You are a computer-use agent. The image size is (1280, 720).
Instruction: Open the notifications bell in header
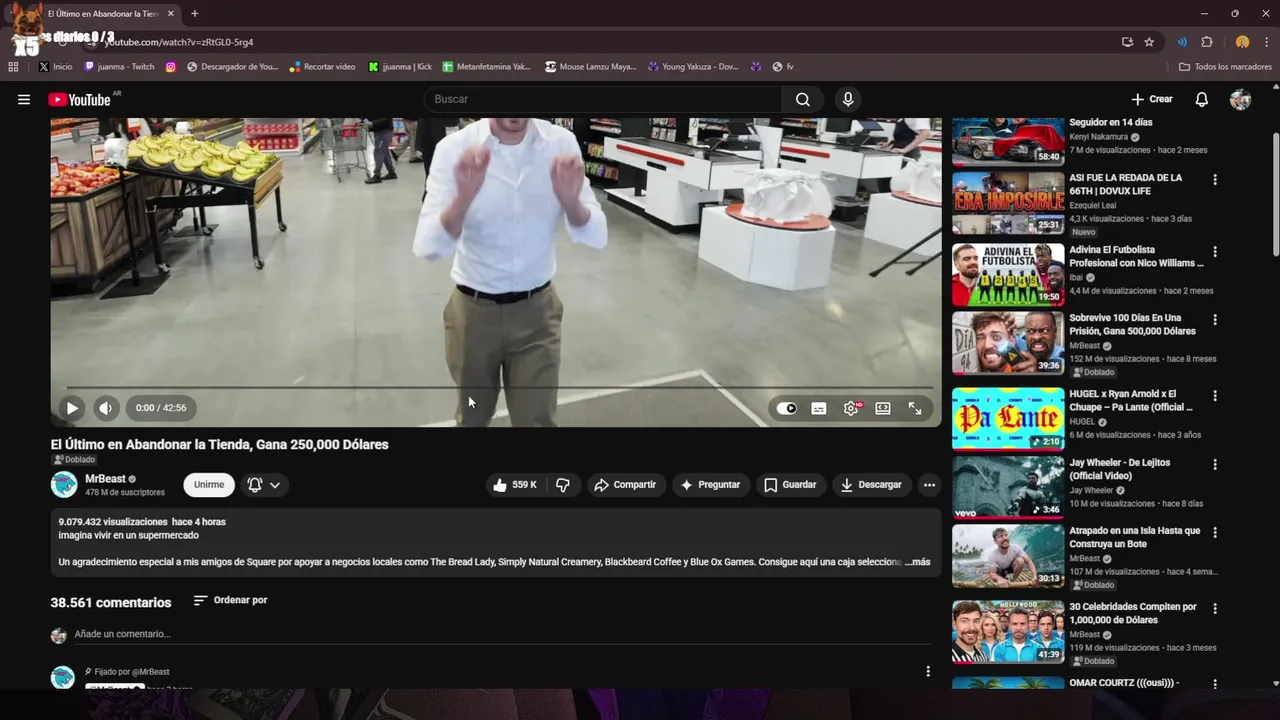click(x=1202, y=99)
